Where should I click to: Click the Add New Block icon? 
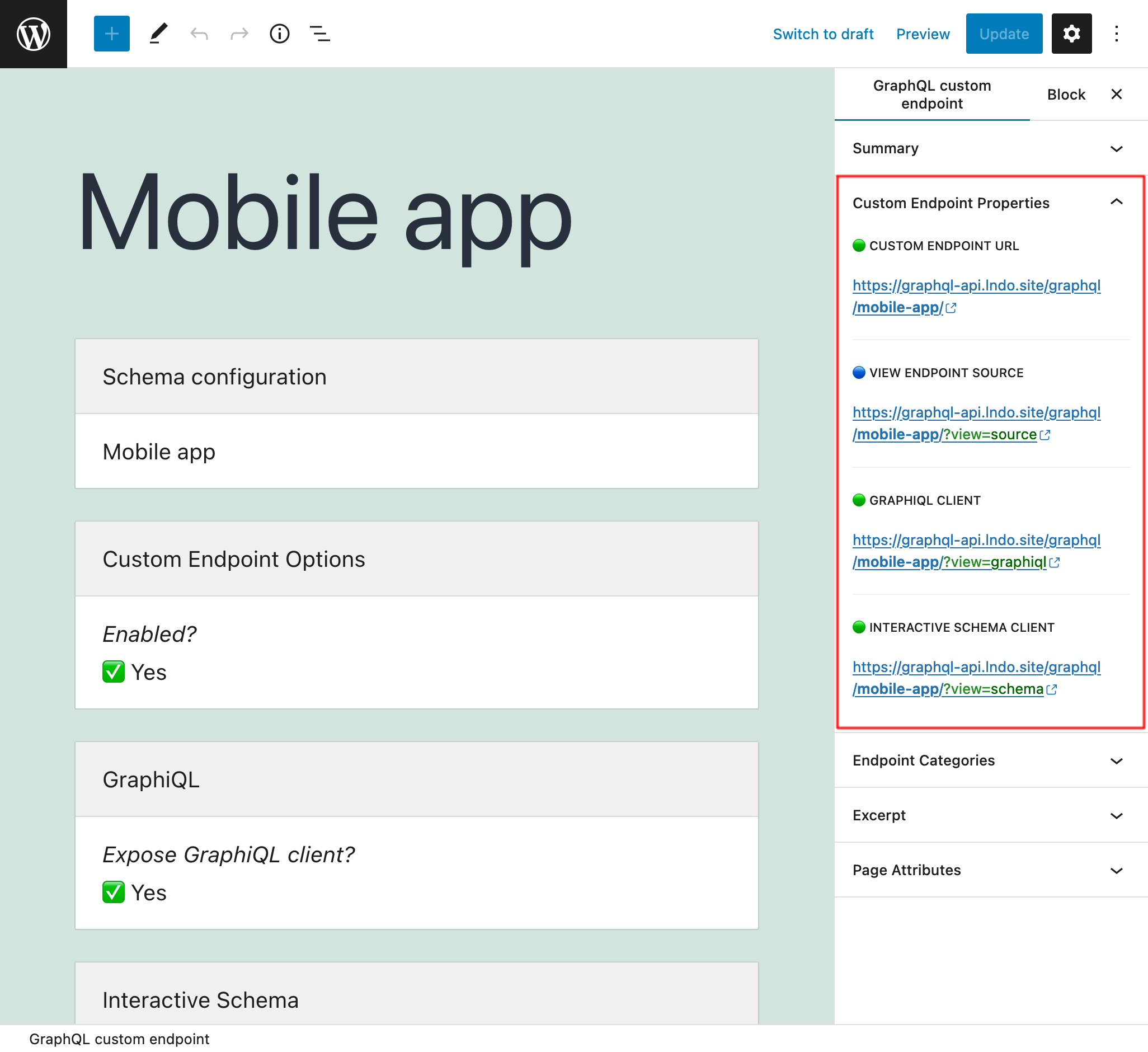pyautogui.click(x=110, y=33)
